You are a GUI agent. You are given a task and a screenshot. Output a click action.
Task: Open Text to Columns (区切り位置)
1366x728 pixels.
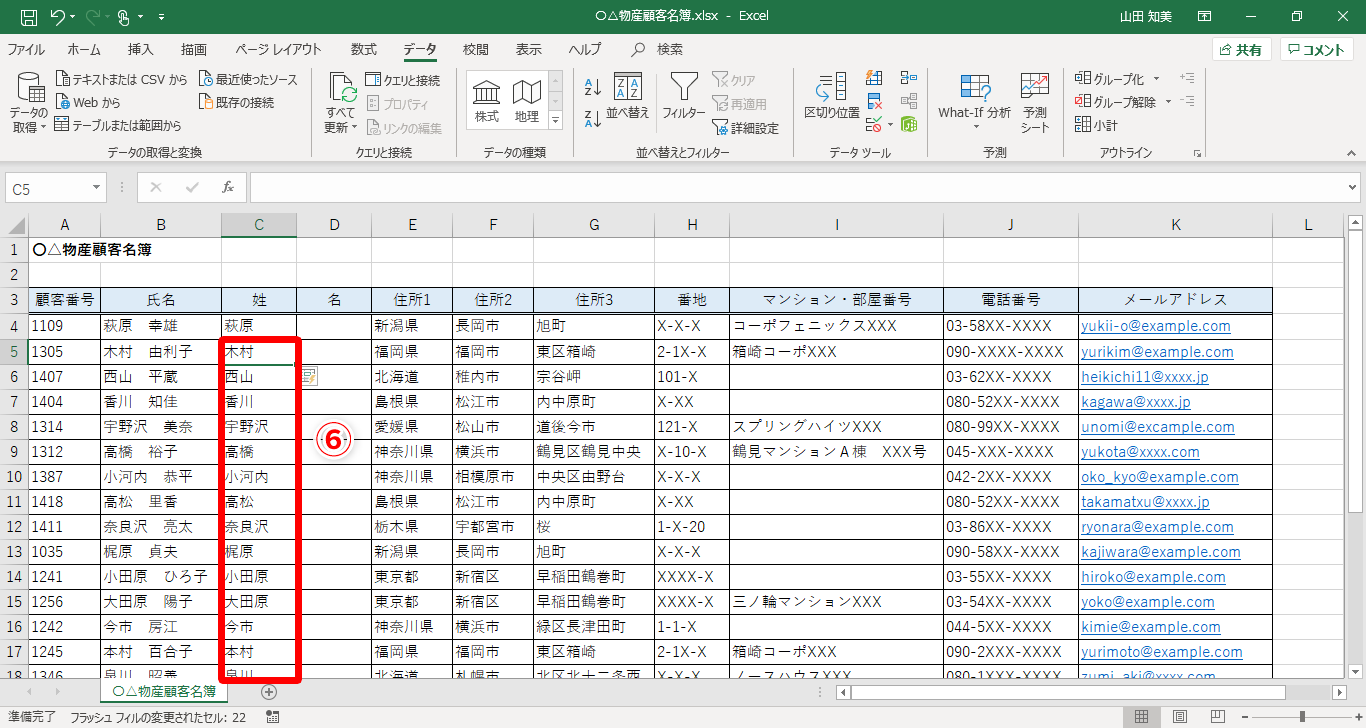(831, 97)
